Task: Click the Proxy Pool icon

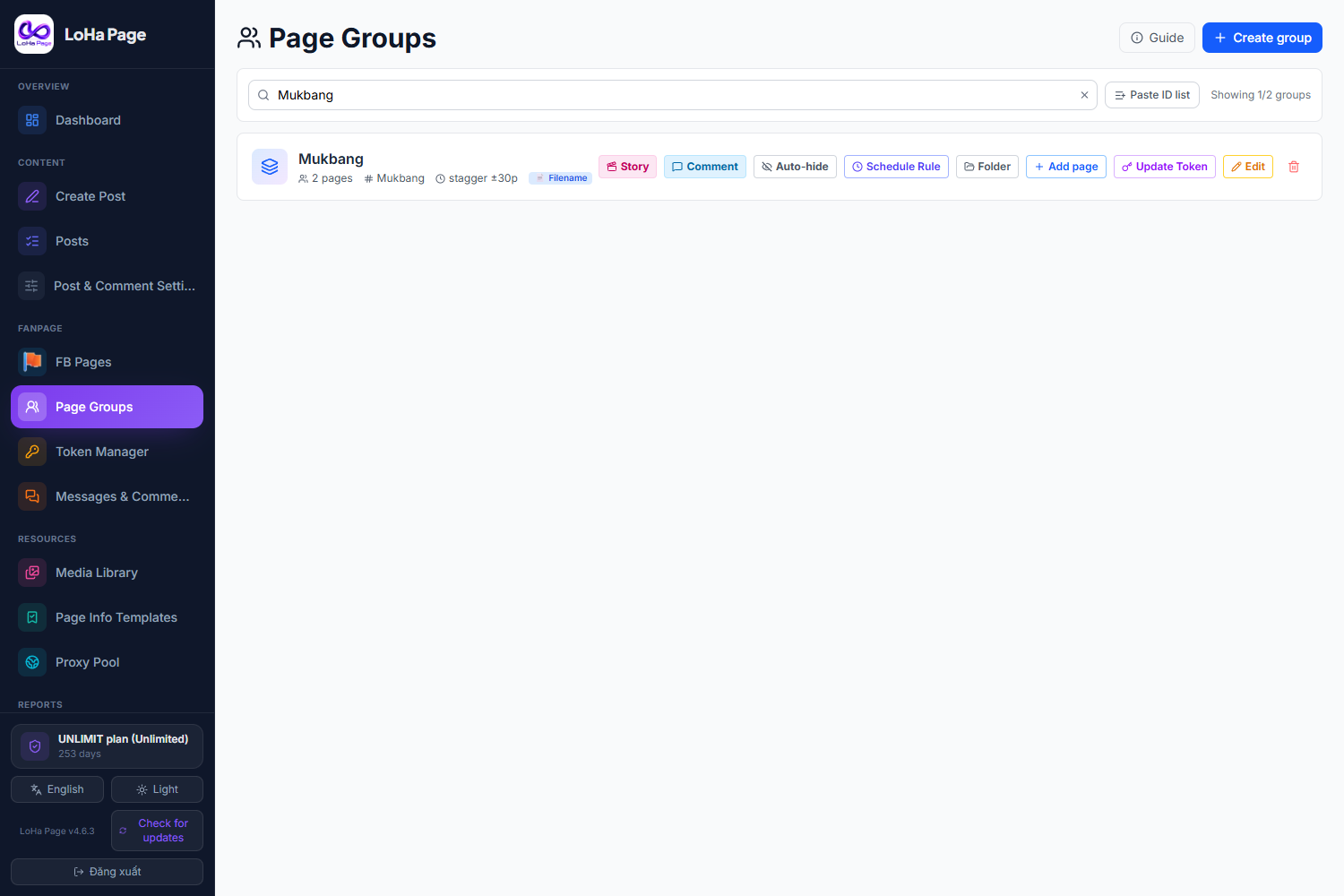Action: point(32,662)
